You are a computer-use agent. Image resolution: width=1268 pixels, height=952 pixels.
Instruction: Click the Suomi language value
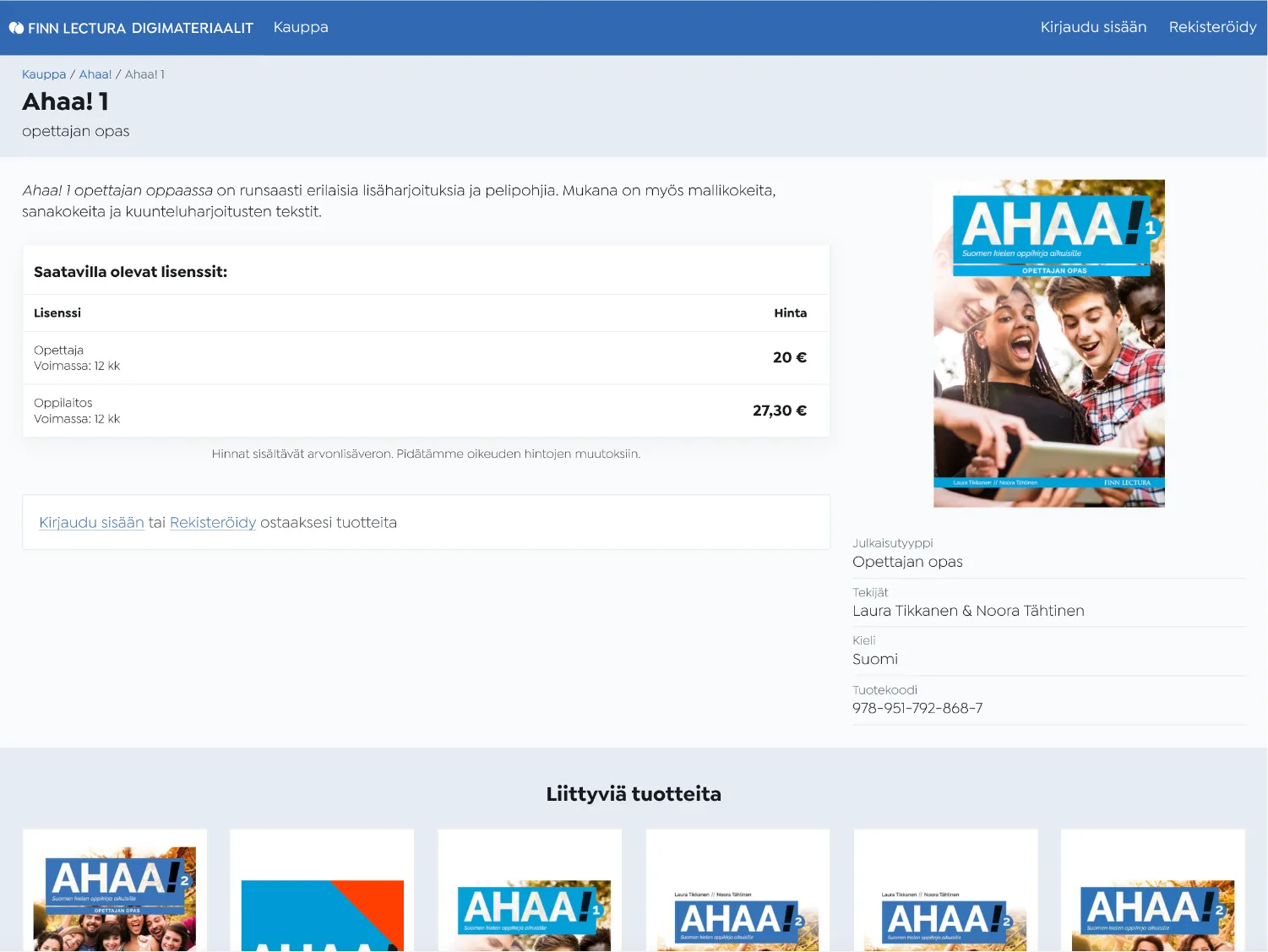tap(875, 659)
